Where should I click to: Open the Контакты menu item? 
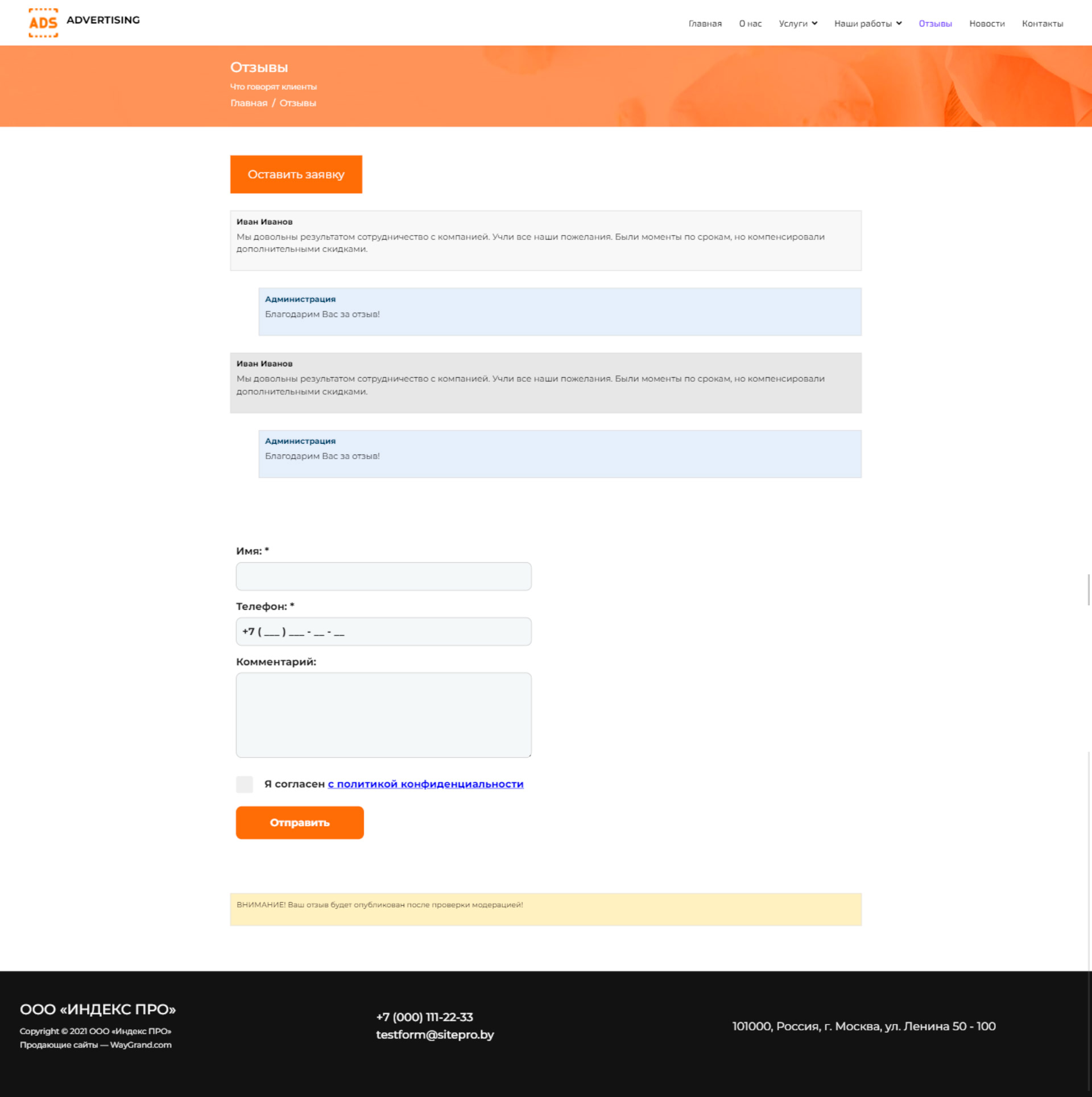click(x=1042, y=23)
